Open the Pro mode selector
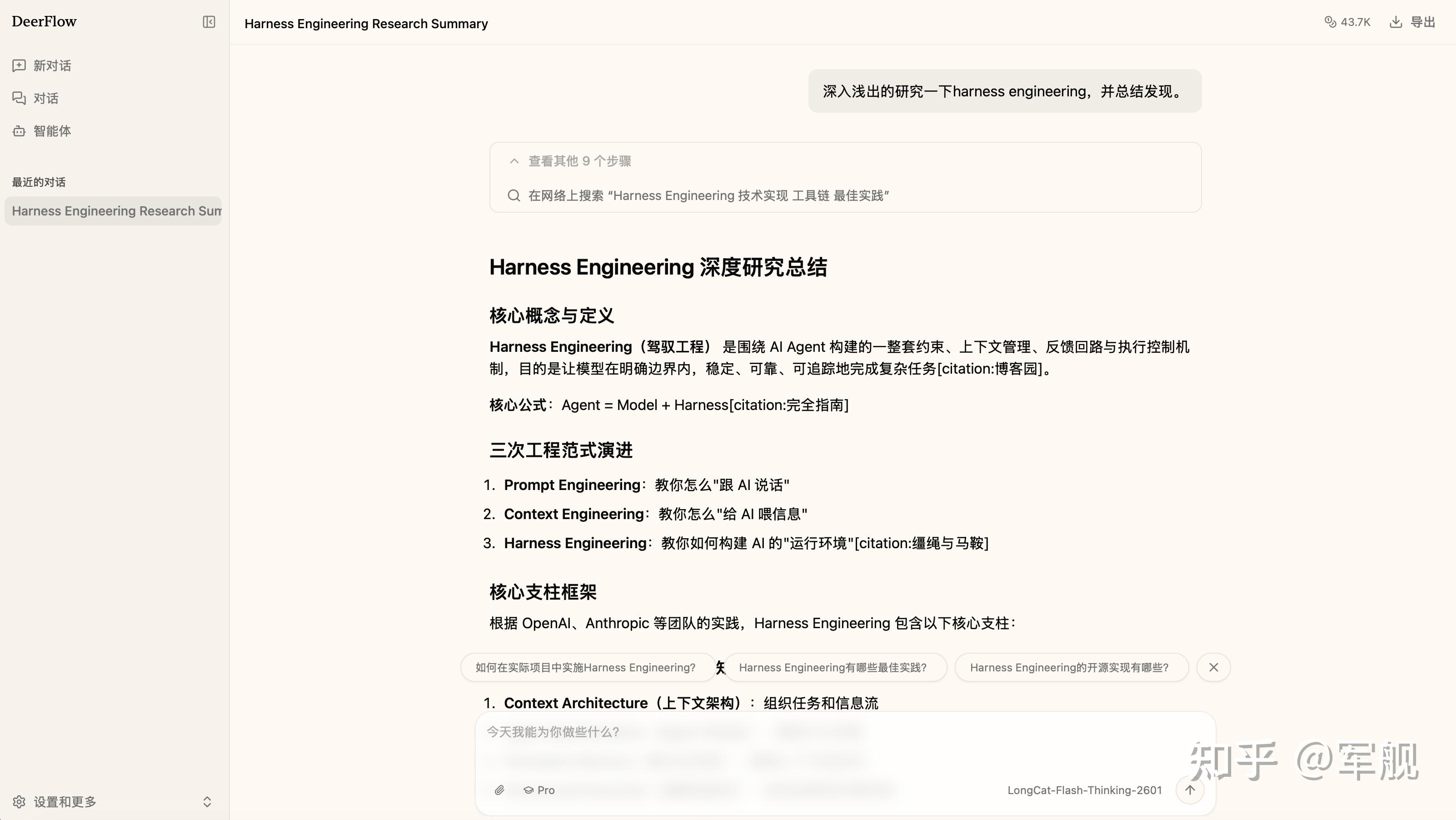The height and width of the screenshot is (820, 1456). point(539,790)
